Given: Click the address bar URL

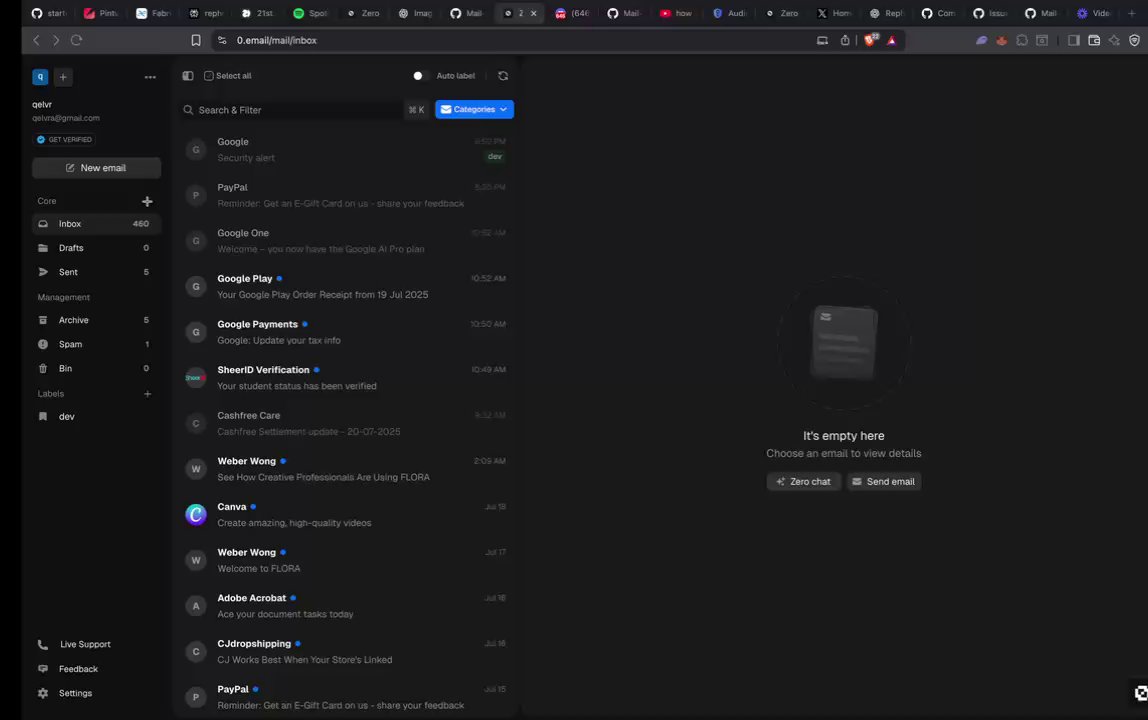Looking at the screenshot, I should 277,40.
